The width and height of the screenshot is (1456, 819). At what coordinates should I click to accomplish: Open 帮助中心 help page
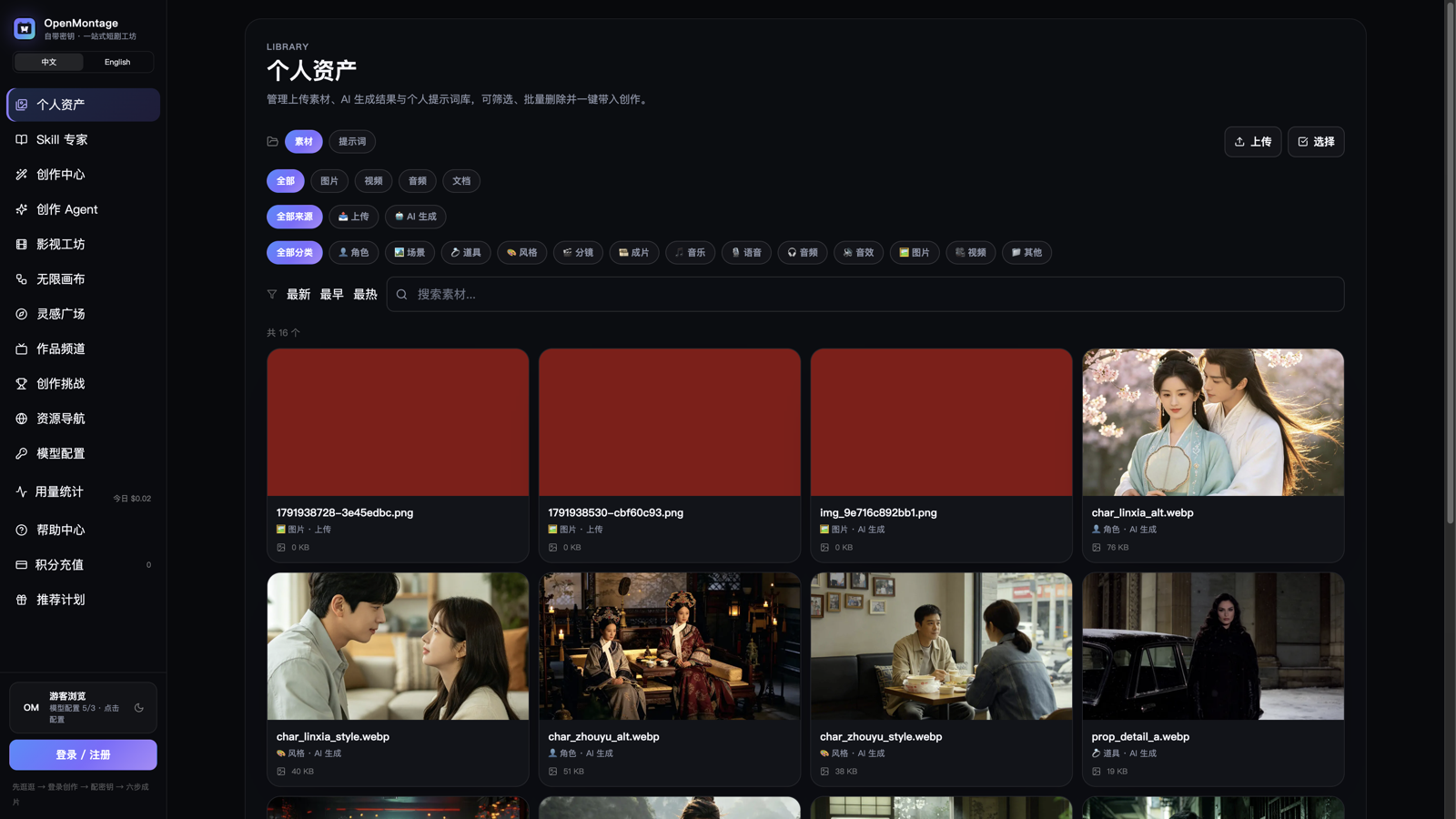[83, 530]
